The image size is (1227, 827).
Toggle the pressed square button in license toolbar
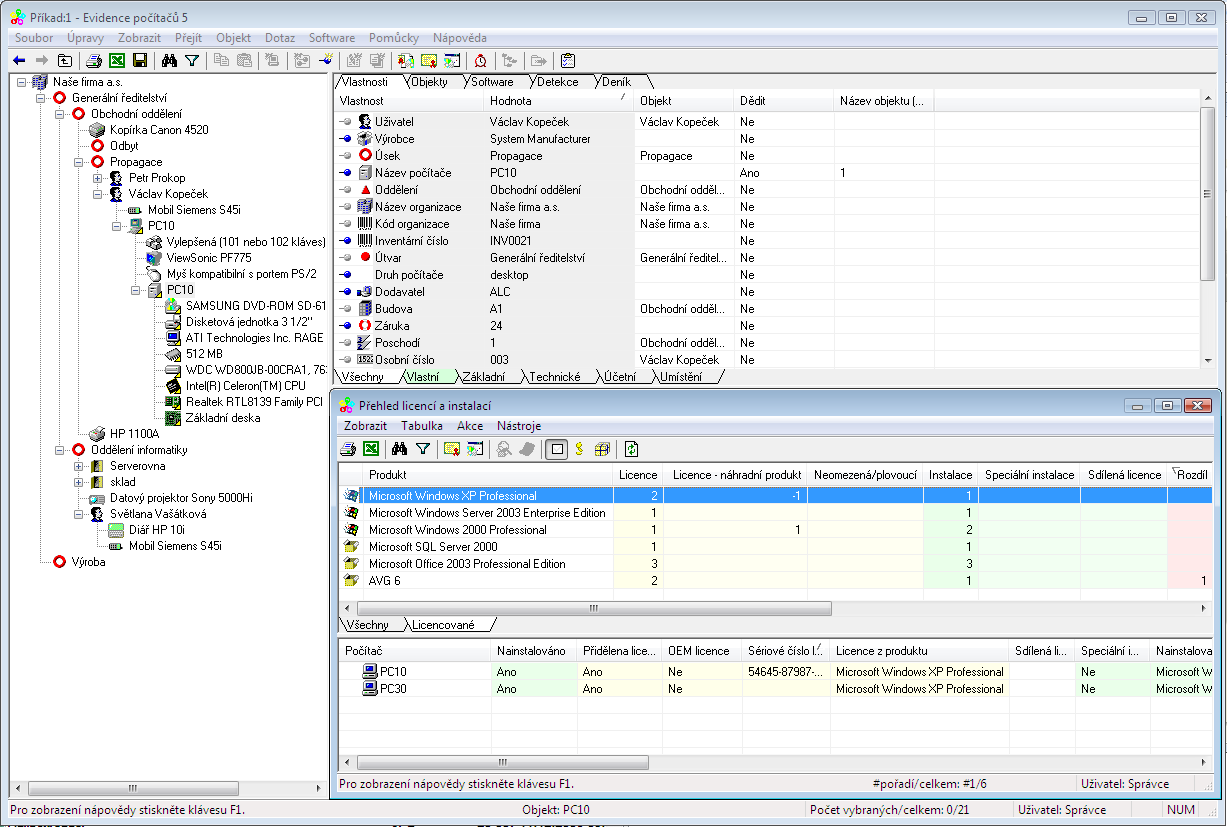coord(557,449)
